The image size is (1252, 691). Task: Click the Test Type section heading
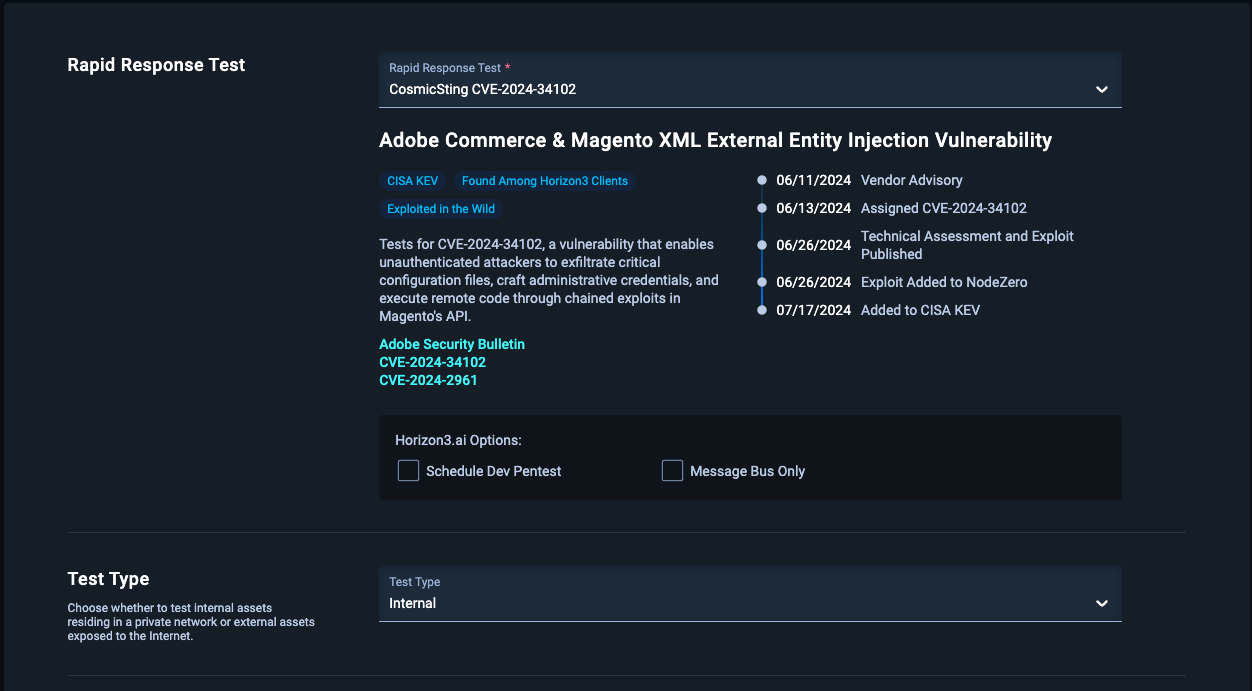pos(108,579)
